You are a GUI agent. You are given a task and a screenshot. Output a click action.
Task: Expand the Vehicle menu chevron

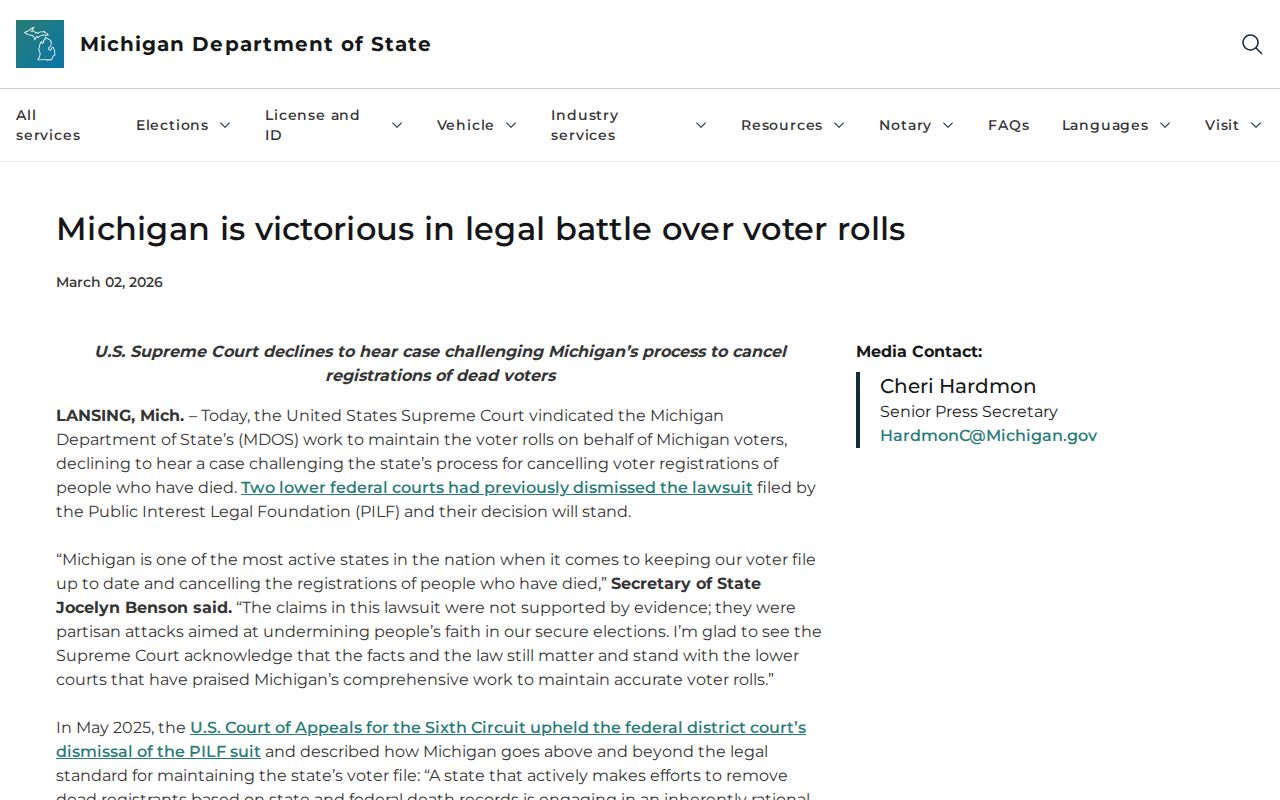(511, 125)
